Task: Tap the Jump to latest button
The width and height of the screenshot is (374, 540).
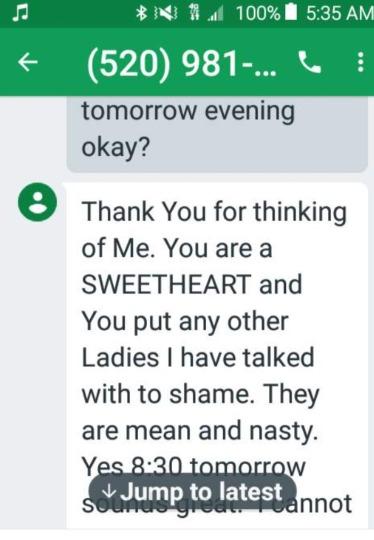Action: (x=193, y=491)
